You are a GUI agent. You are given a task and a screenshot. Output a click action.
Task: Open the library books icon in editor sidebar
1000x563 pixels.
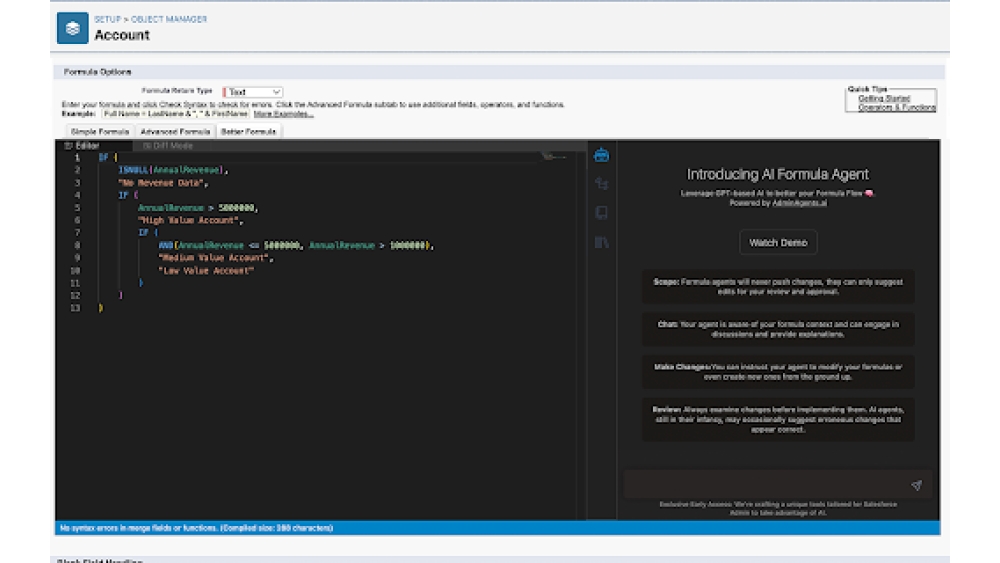601,242
